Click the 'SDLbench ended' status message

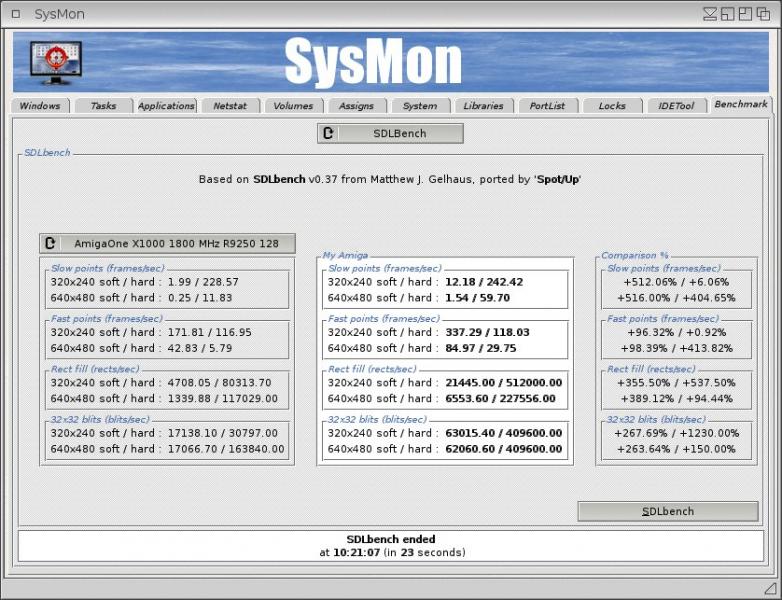391,539
